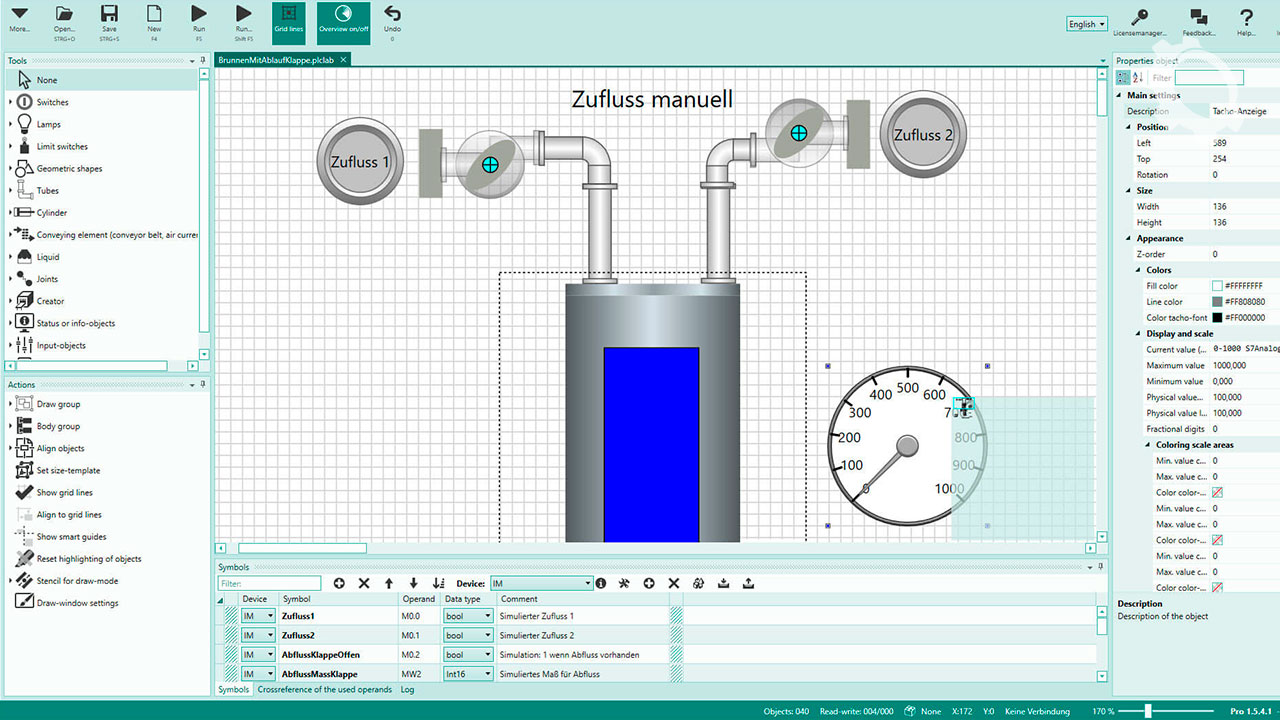Open the More menu in toolbar
Viewport: 1280px width, 720px height.
(x=19, y=19)
